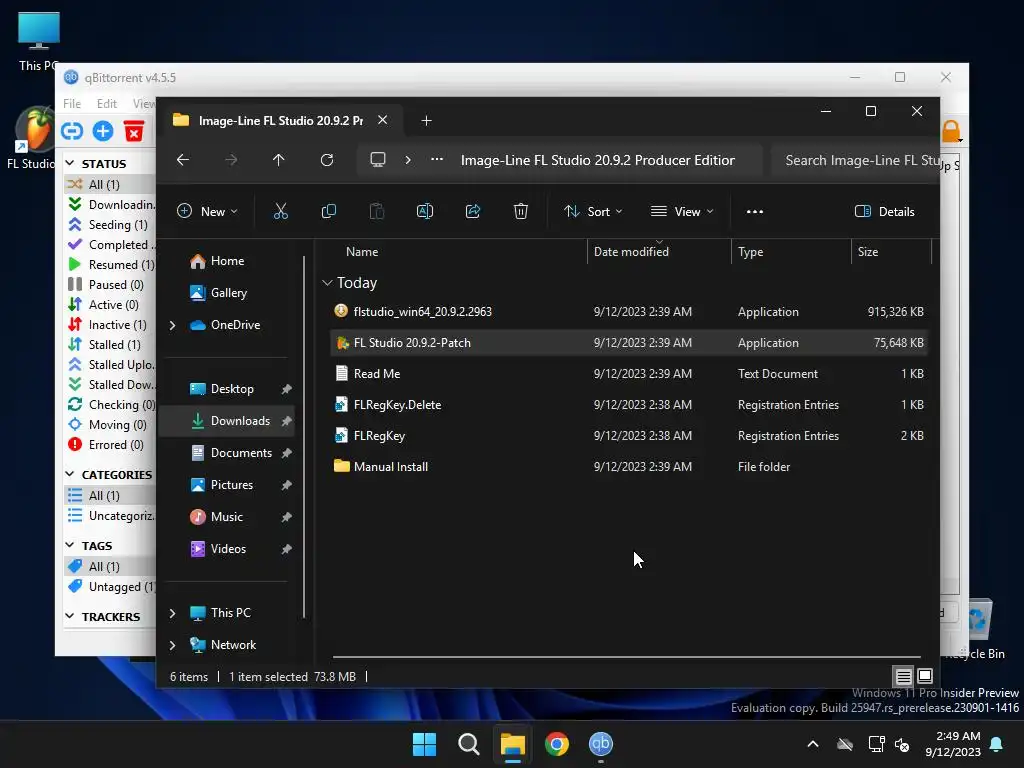
Task: Switch to list details view icon in status bar
Action: (903, 676)
